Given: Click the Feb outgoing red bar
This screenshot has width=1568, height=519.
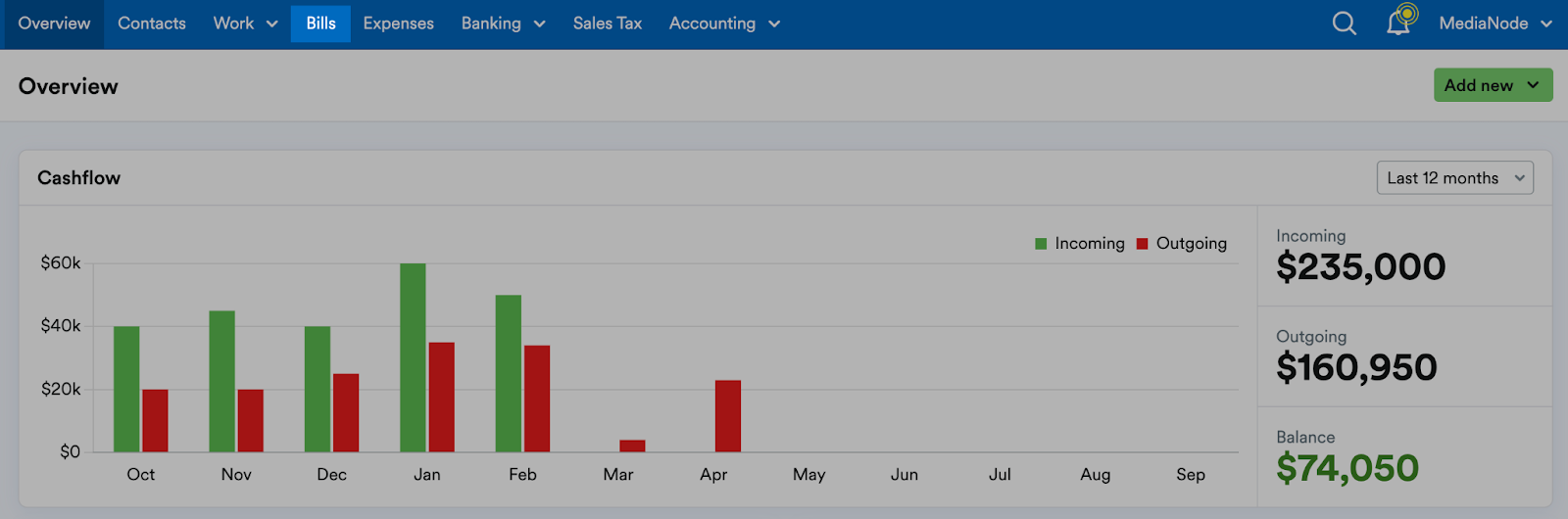Looking at the screenshot, I should click(537, 399).
